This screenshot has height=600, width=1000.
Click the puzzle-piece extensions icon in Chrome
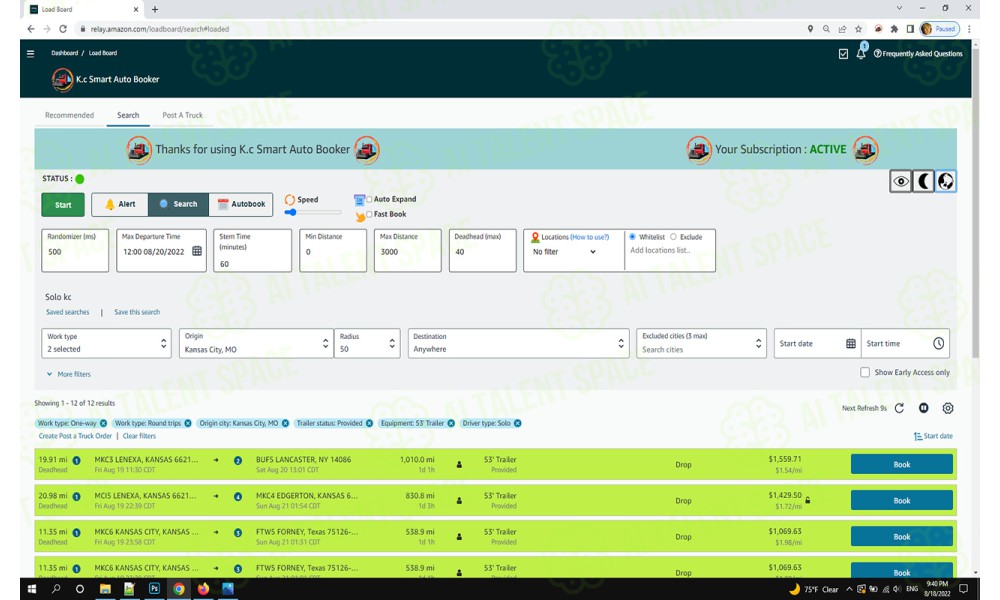coord(894,29)
